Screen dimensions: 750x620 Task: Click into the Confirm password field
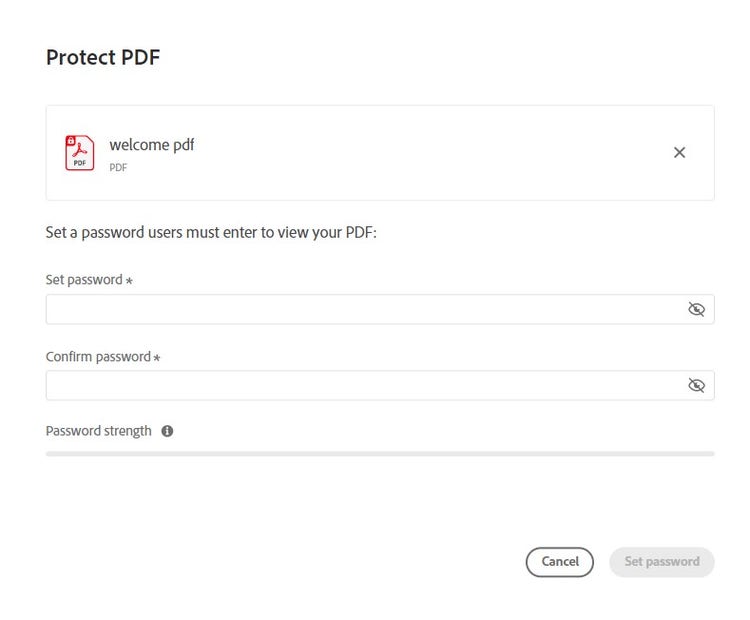[x=360, y=385]
